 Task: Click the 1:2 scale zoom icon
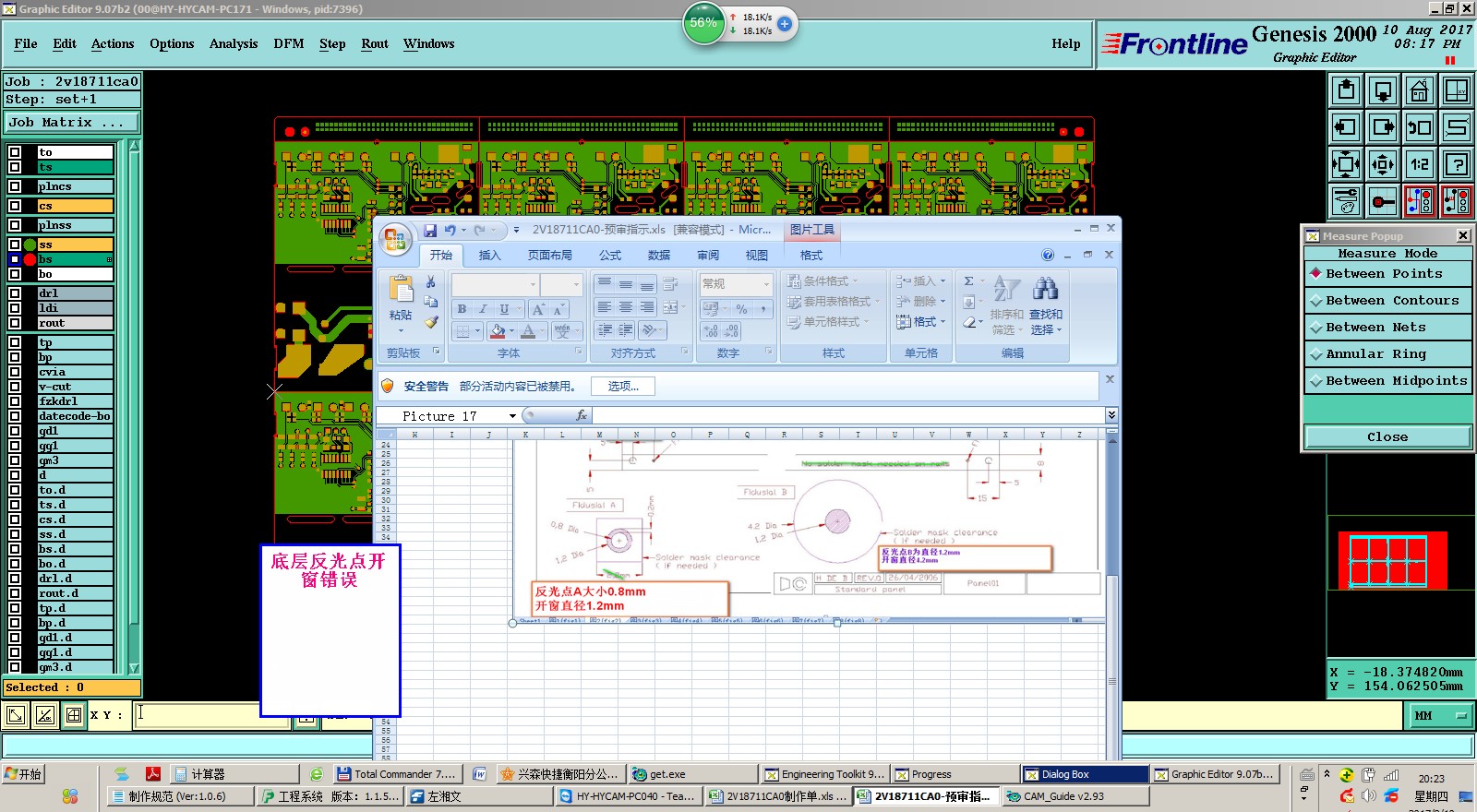(x=1420, y=164)
